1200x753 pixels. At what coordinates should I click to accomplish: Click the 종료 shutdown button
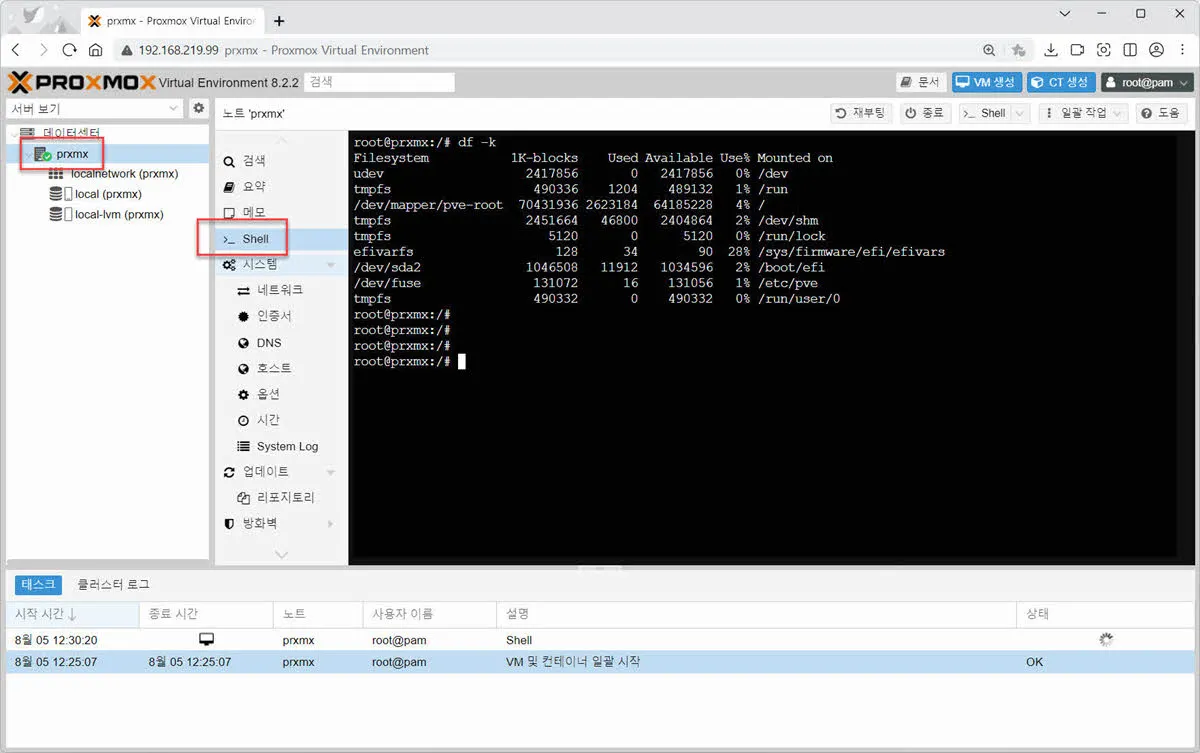point(925,113)
